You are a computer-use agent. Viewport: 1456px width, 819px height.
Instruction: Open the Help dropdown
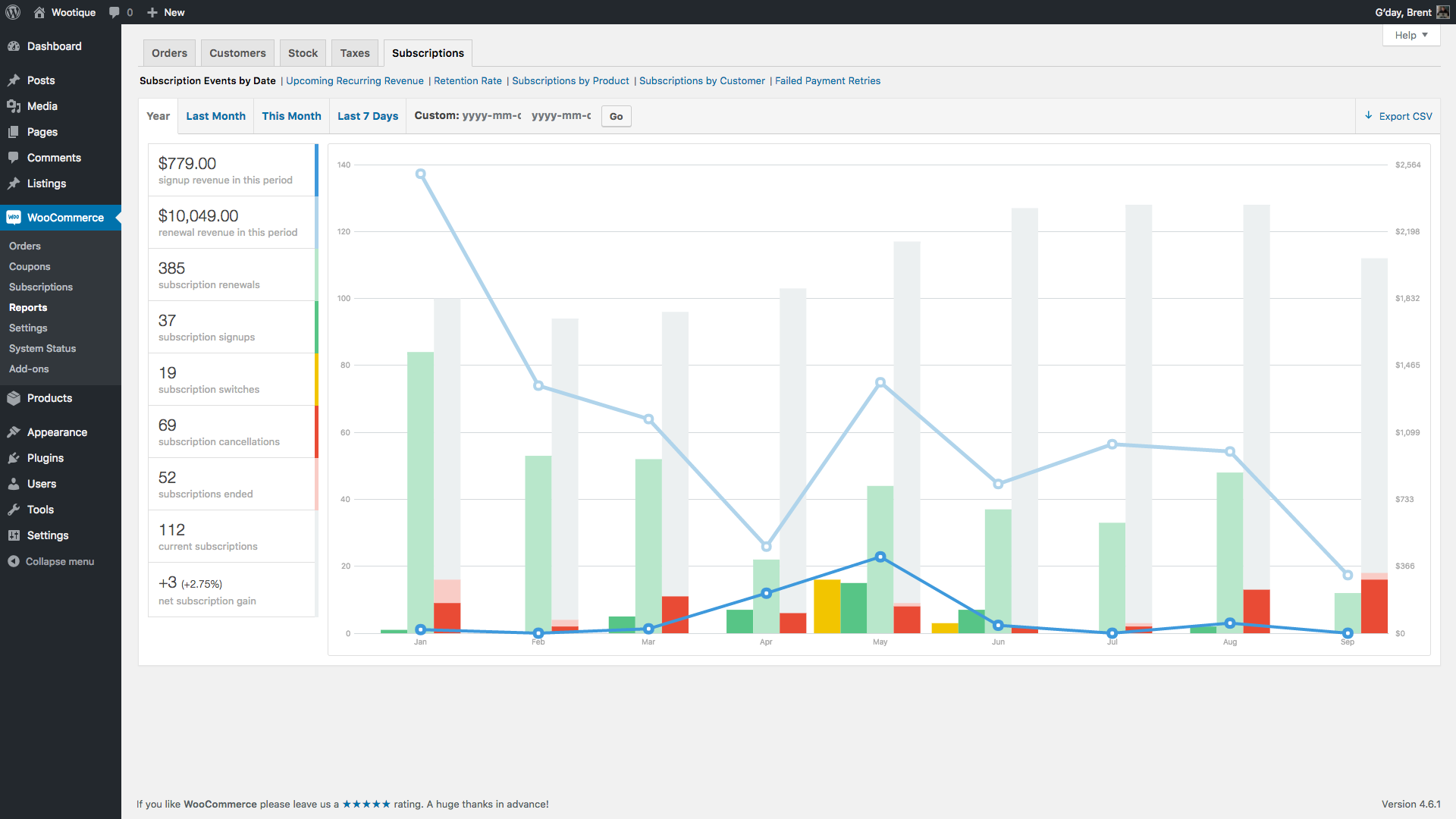[x=1410, y=35]
